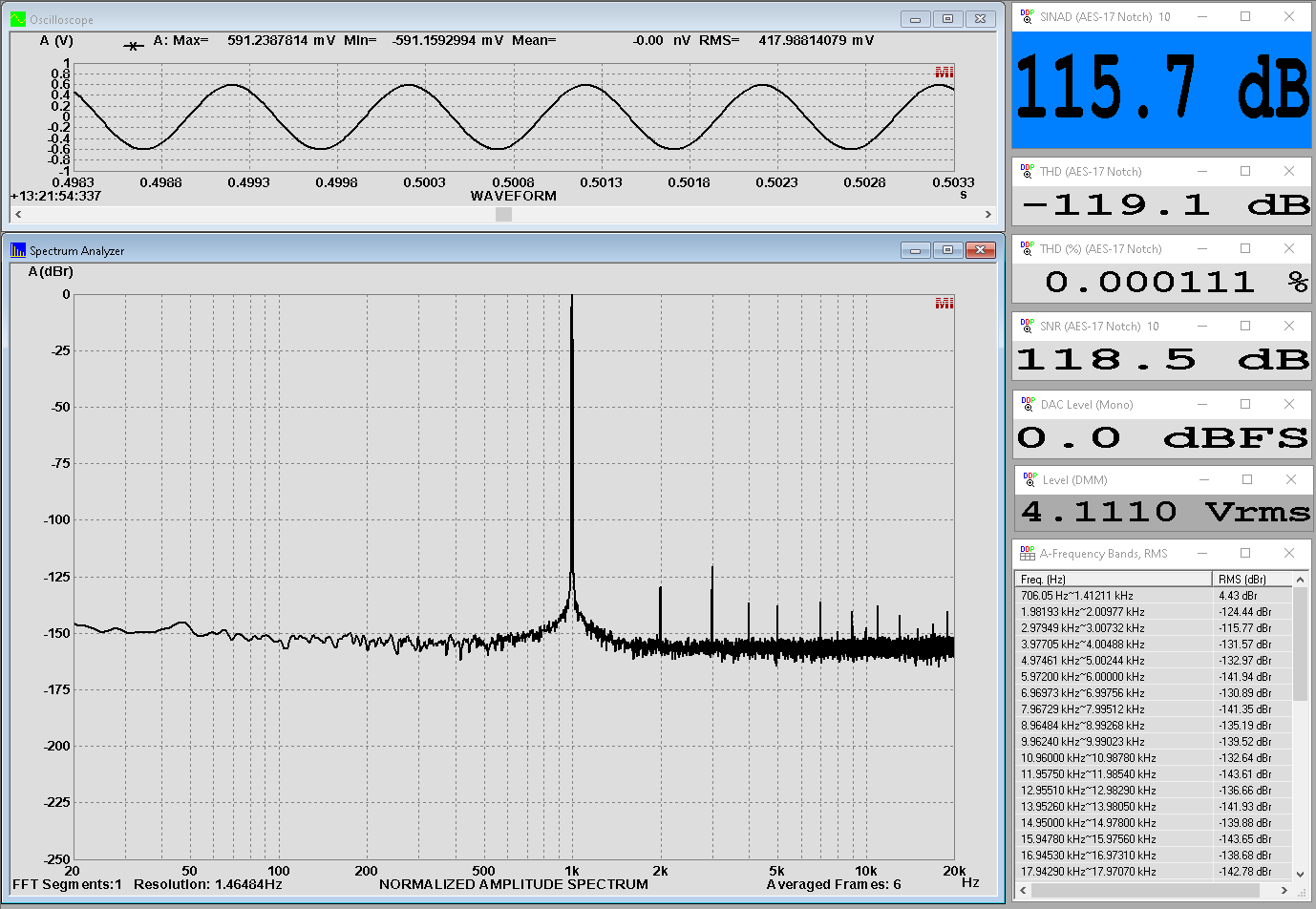Minimize the Oscilloscope window
Screen dimensions: 1316x909
click(x=916, y=19)
